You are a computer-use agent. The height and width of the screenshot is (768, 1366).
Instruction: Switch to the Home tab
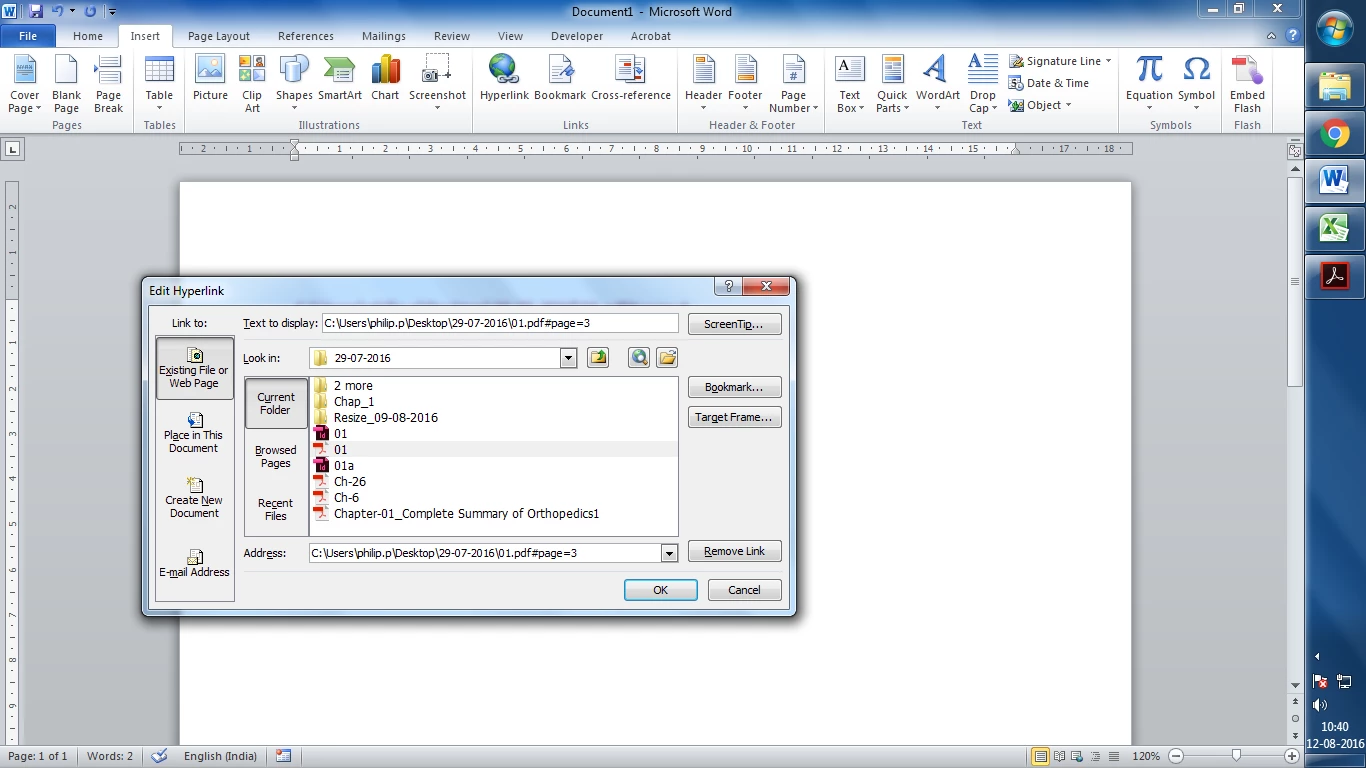88,36
